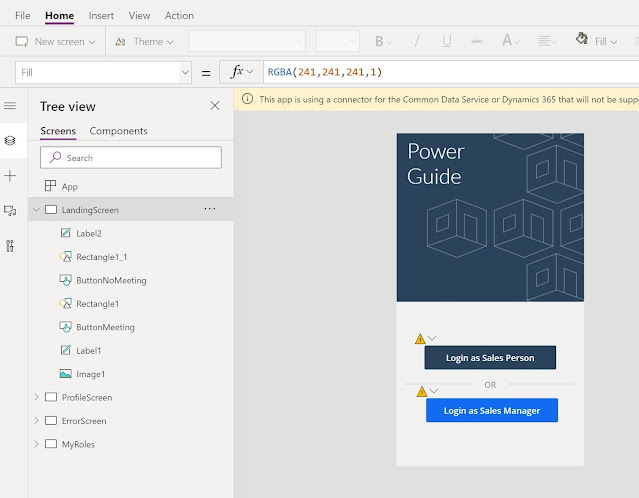Toggle Bold formatting
This screenshot has width=639, height=498.
coord(379,41)
